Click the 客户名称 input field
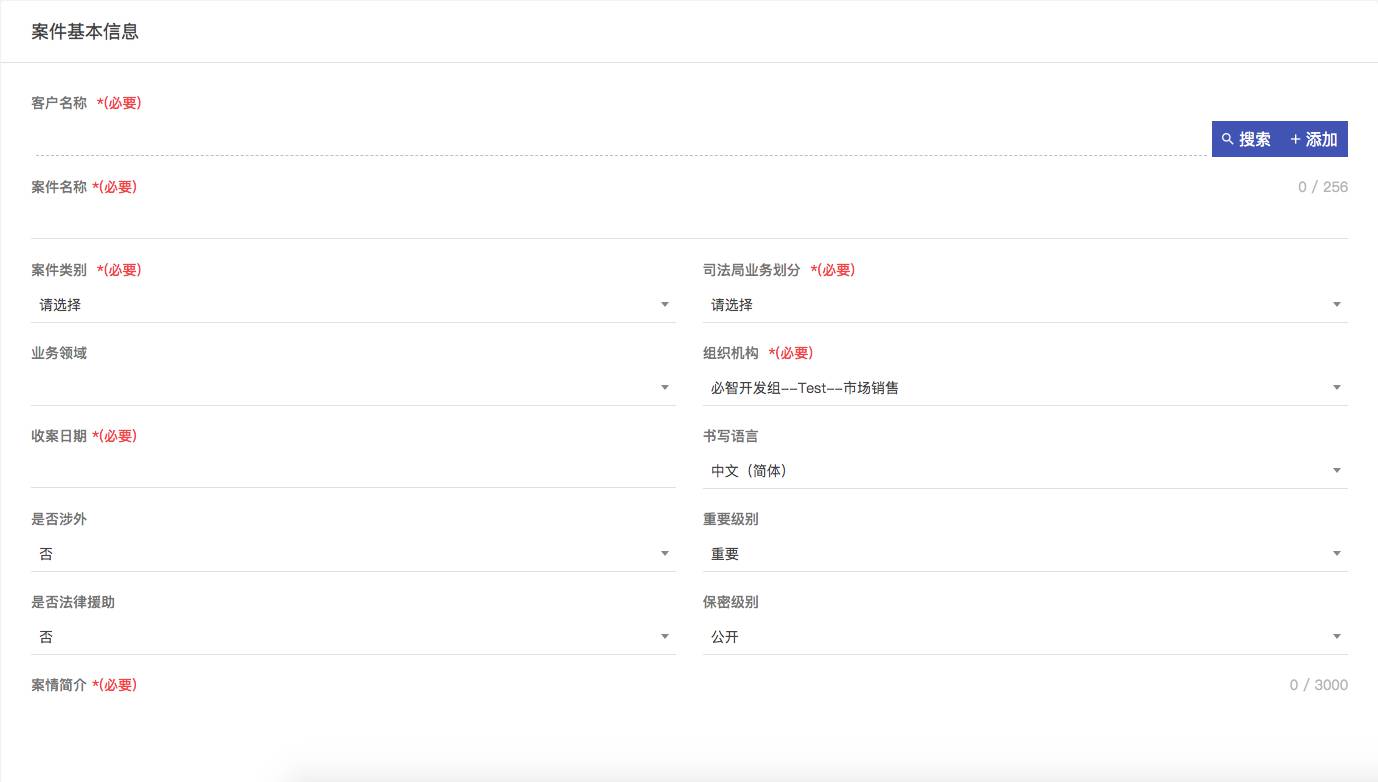Viewport: 1378px width, 782px height. coord(620,140)
